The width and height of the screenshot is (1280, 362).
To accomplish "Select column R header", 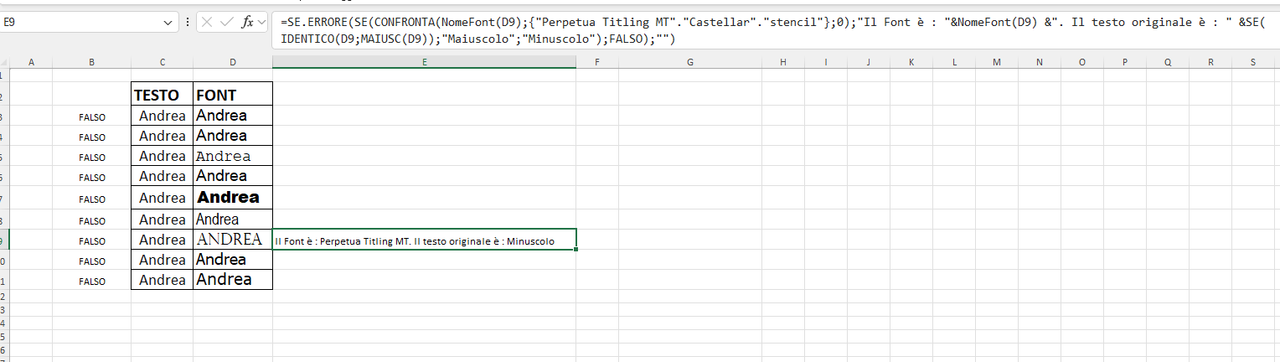I will (x=1211, y=62).
